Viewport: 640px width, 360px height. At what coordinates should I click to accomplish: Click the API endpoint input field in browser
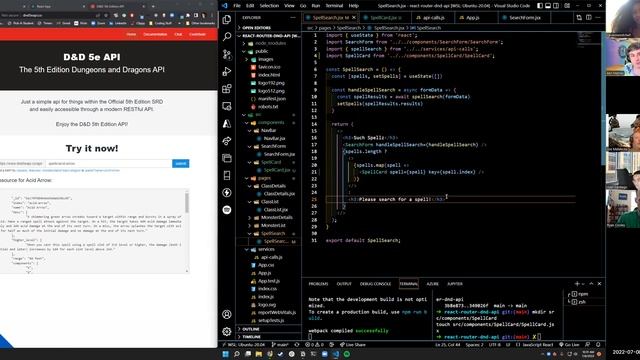click(108, 163)
